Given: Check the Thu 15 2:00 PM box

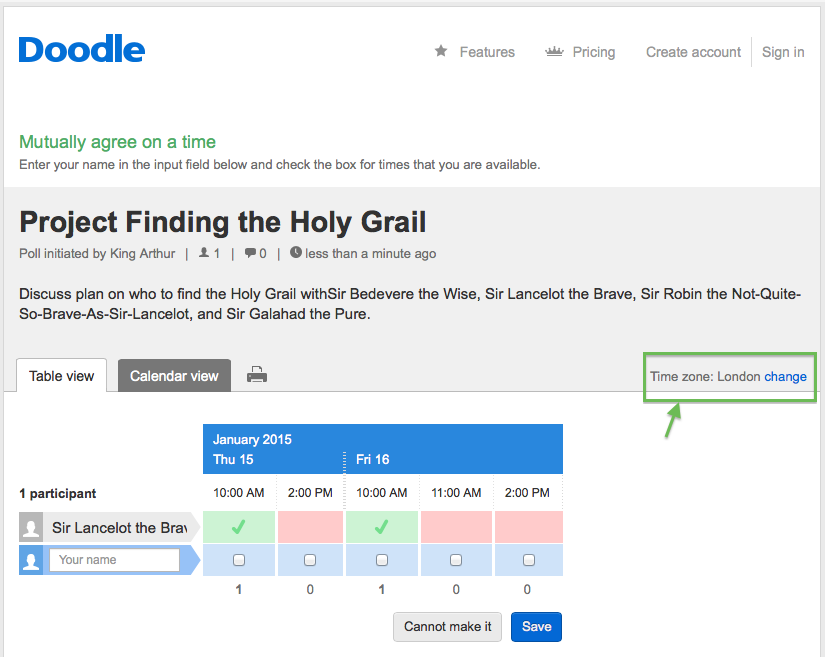Looking at the screenshot, I should point(310,560).
